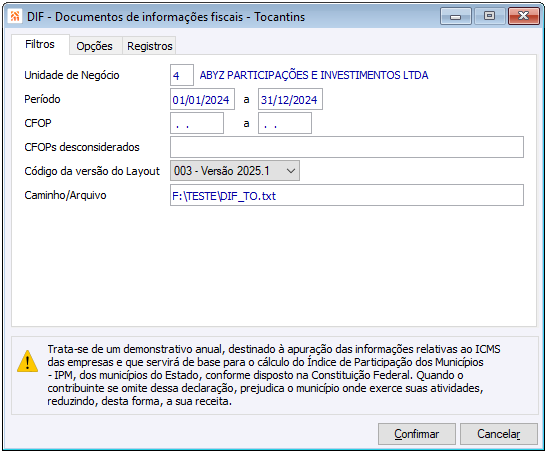Click the Unidade de Negócio label
The width and height of the screenshot is (548, 454).
point(72,75)
